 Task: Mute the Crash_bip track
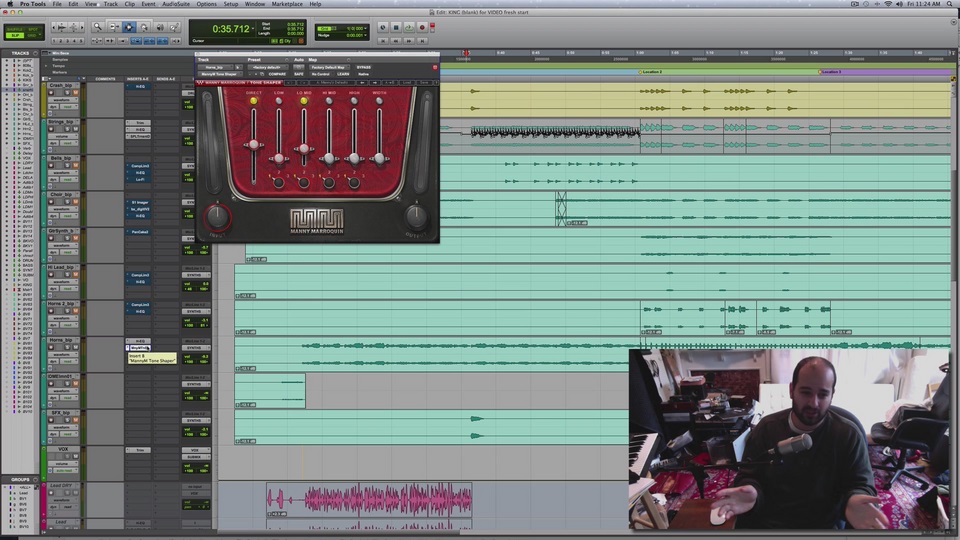75,92
